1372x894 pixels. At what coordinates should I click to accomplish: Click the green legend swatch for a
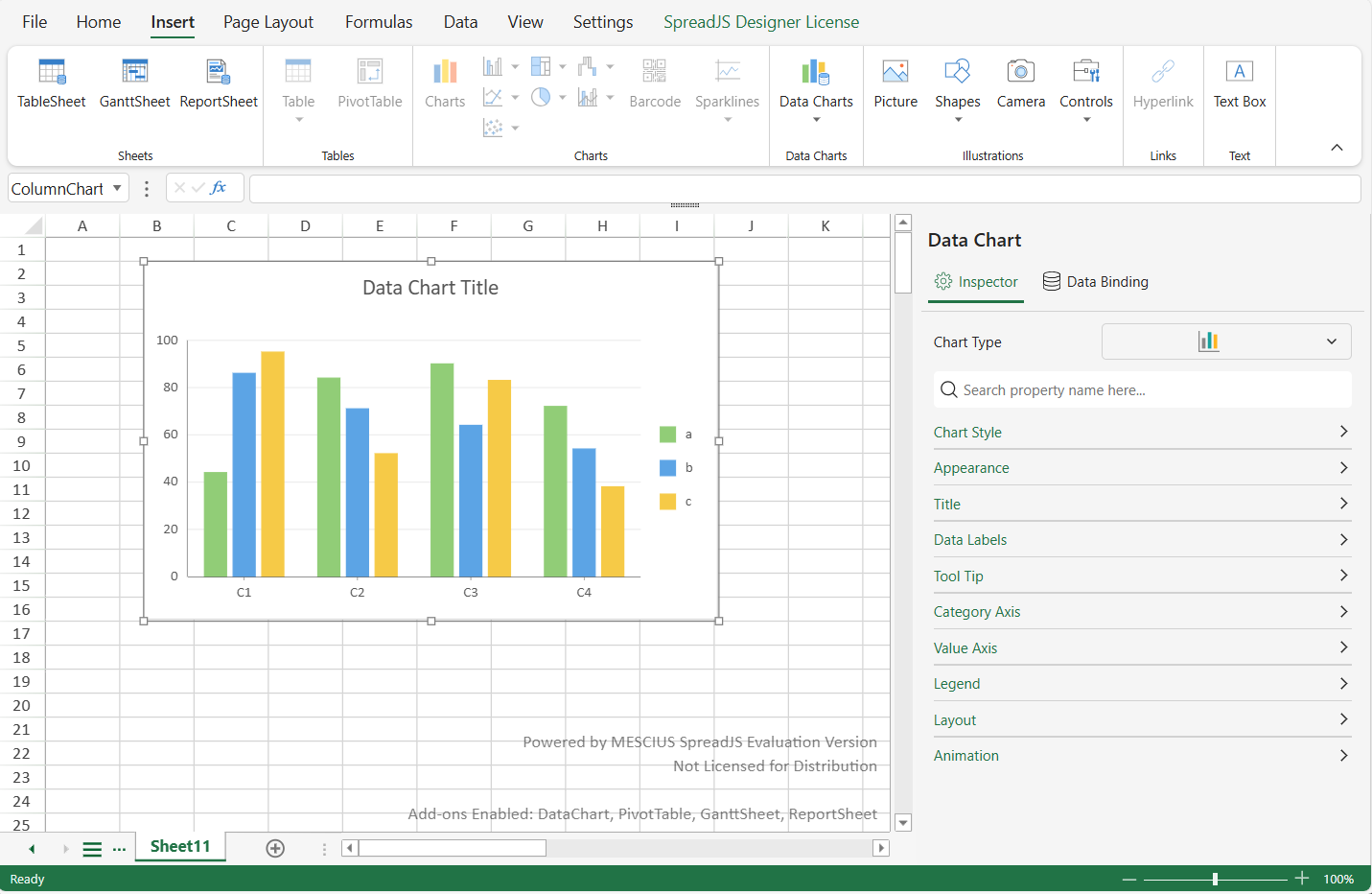pos(668,435)
